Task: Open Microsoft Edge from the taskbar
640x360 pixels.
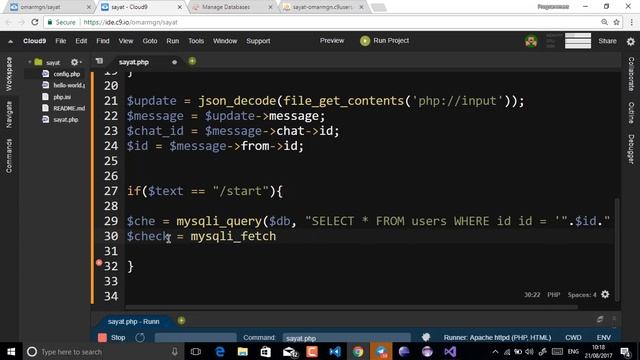Action: pos(220,351)
